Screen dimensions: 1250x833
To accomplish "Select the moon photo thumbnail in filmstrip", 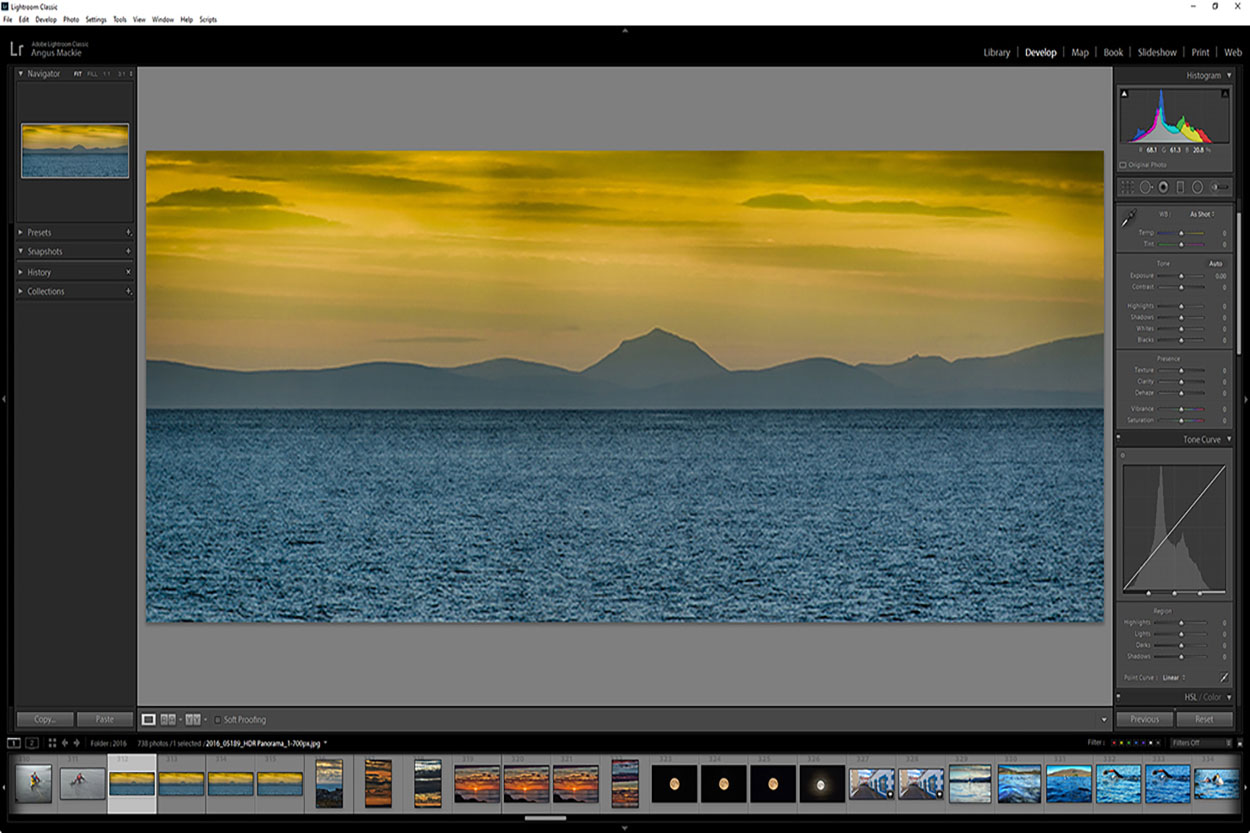I will [x=674, y=784].
